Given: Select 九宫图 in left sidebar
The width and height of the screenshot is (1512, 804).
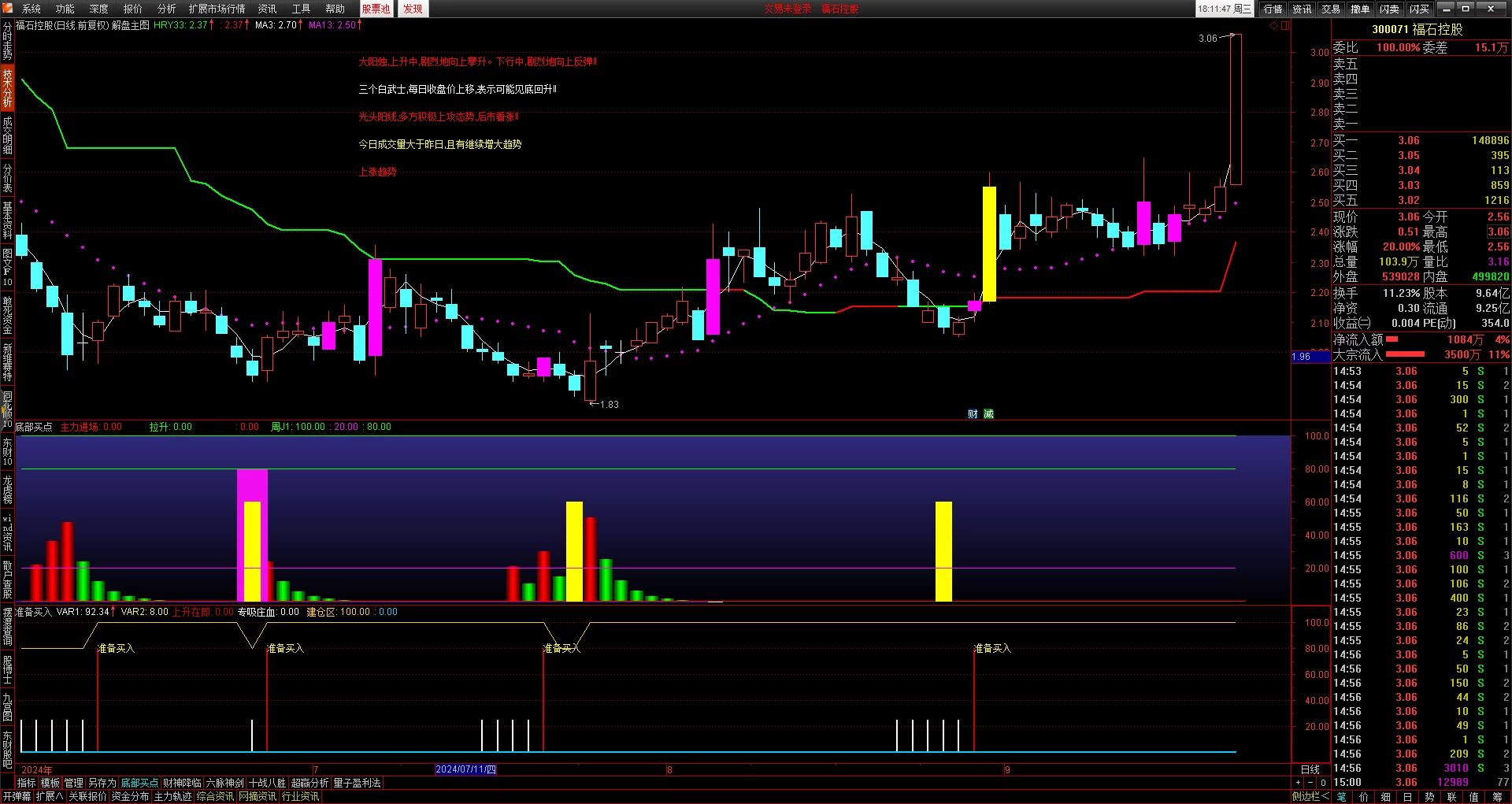Looking at the screenshot, I should click(x=7, y=707).
